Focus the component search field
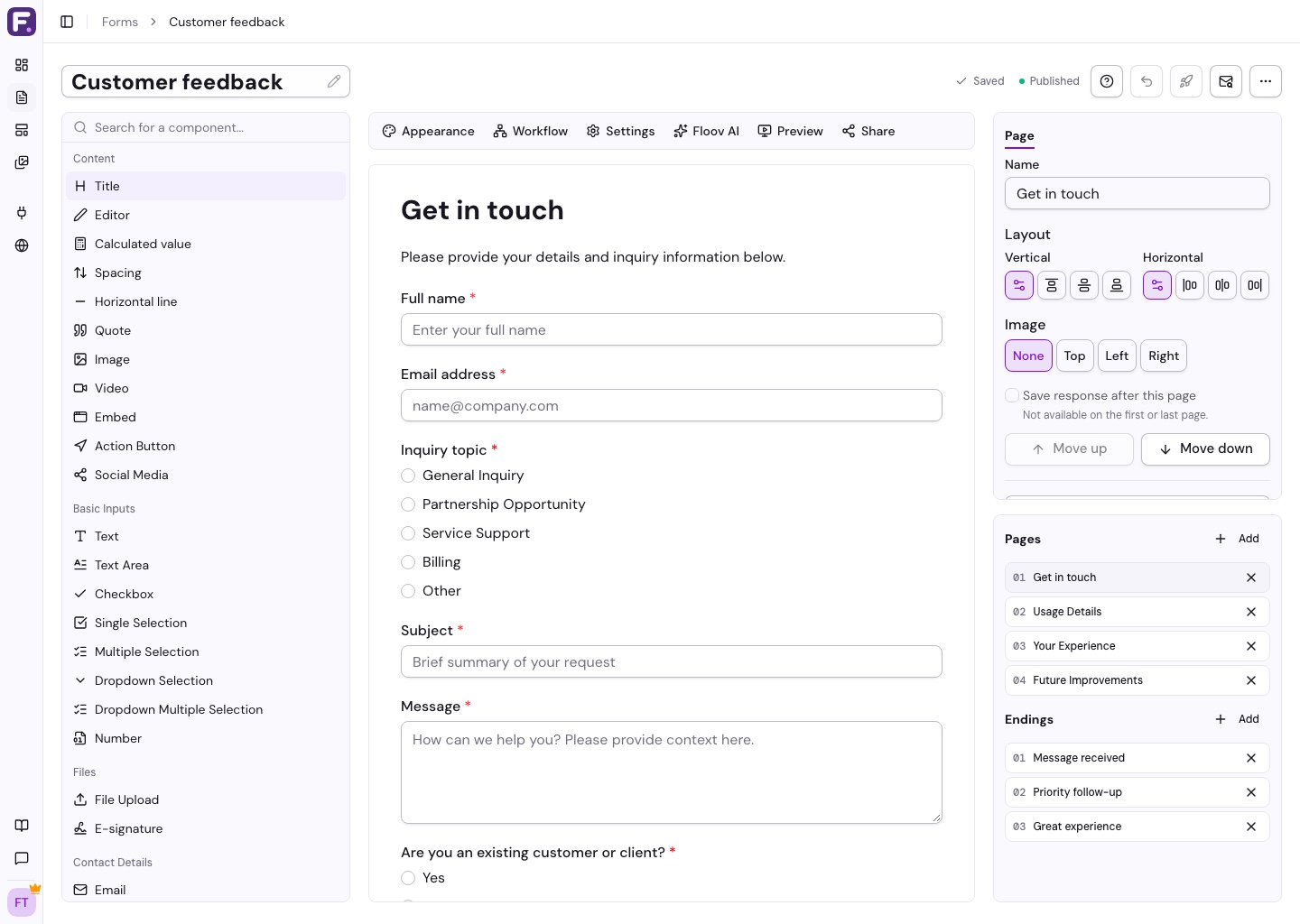1300x924 pixels. [206, 127]
